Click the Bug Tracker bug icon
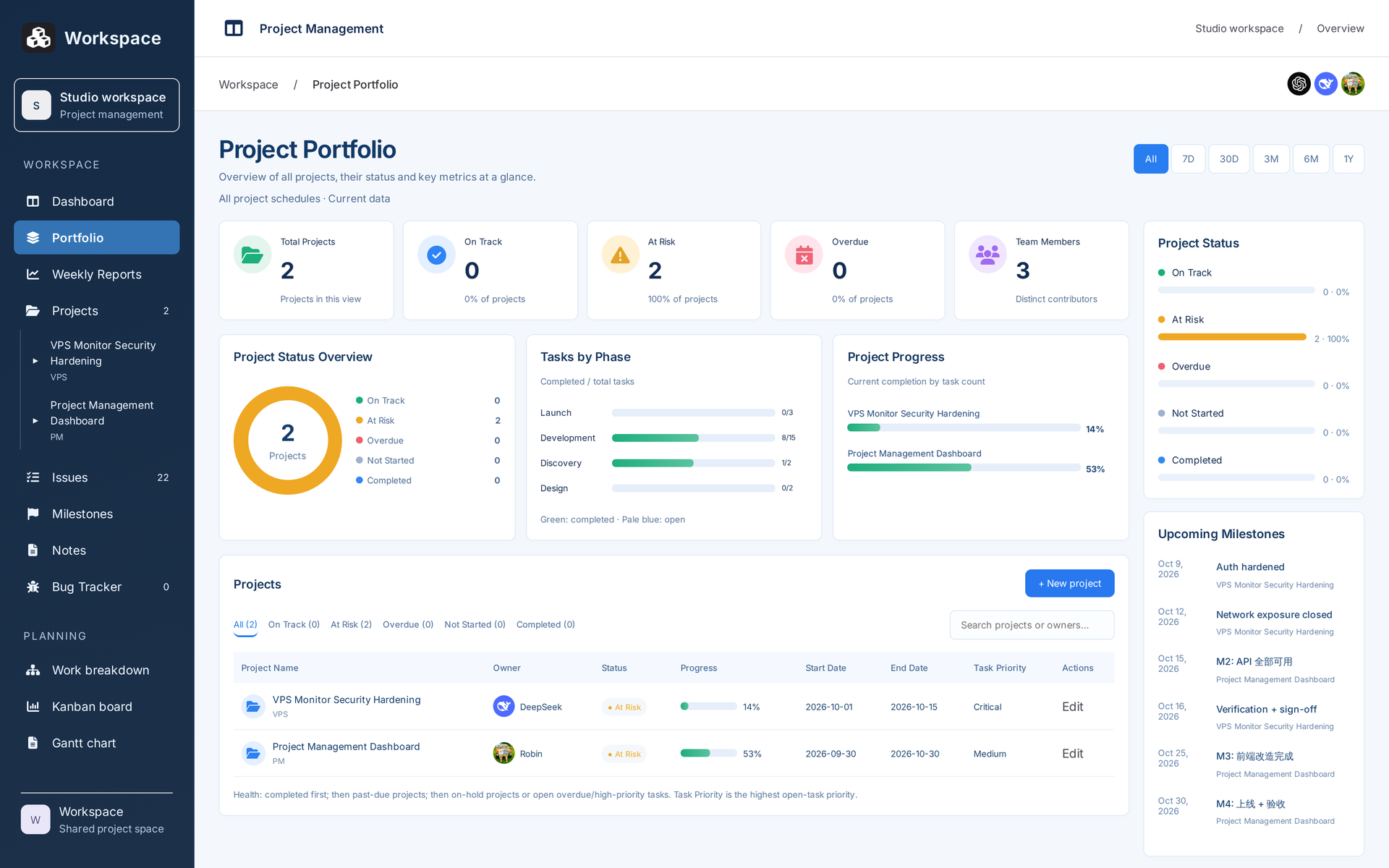The image size is (1389, 868). click(x=33, y=587)
